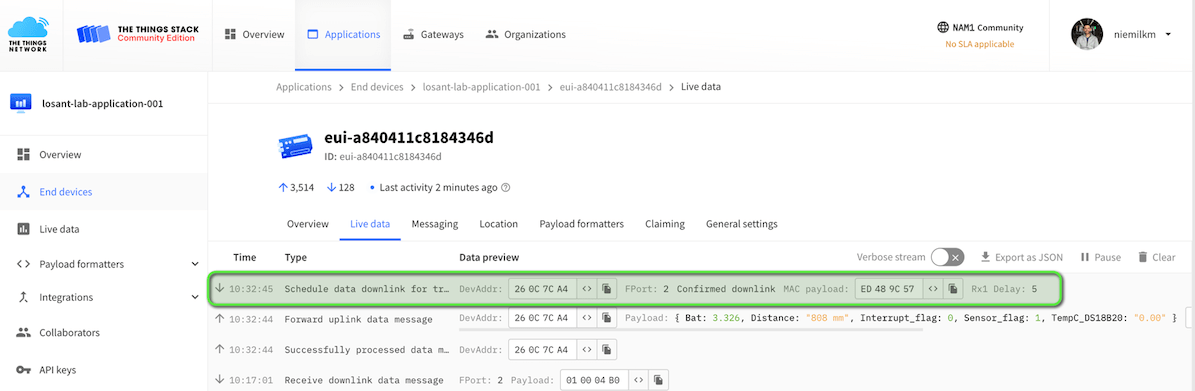
Task: Click the downlink count 128
Action: pyautogui.click(x=341, y=187)
